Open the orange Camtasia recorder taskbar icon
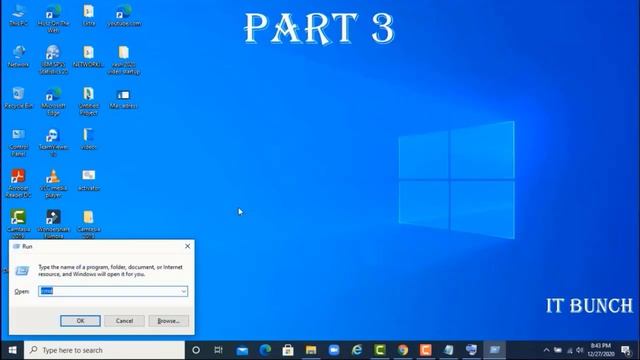The image size is (640, 360). tap(426, 350)
